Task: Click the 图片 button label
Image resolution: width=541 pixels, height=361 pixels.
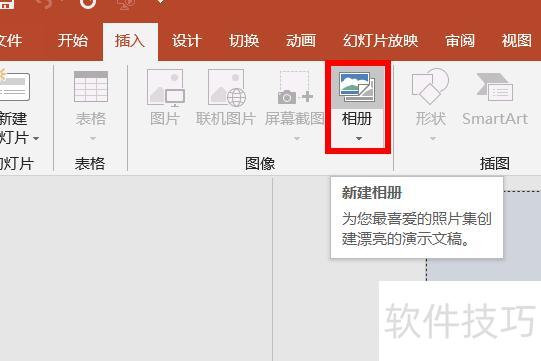Action: coord(165,119)
